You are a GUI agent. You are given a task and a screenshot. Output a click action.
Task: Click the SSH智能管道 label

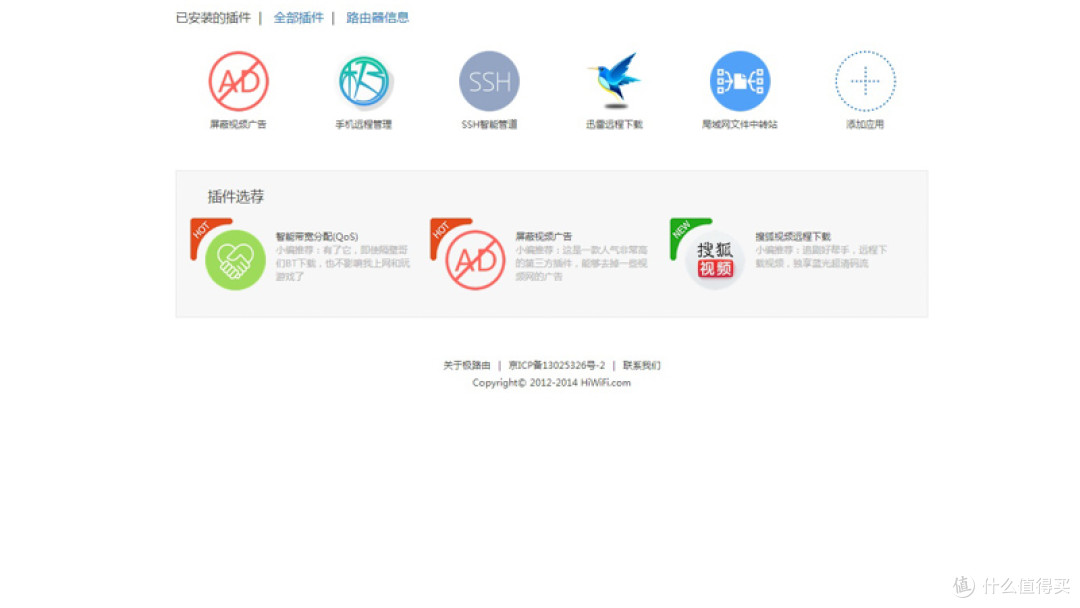(489, 125)
